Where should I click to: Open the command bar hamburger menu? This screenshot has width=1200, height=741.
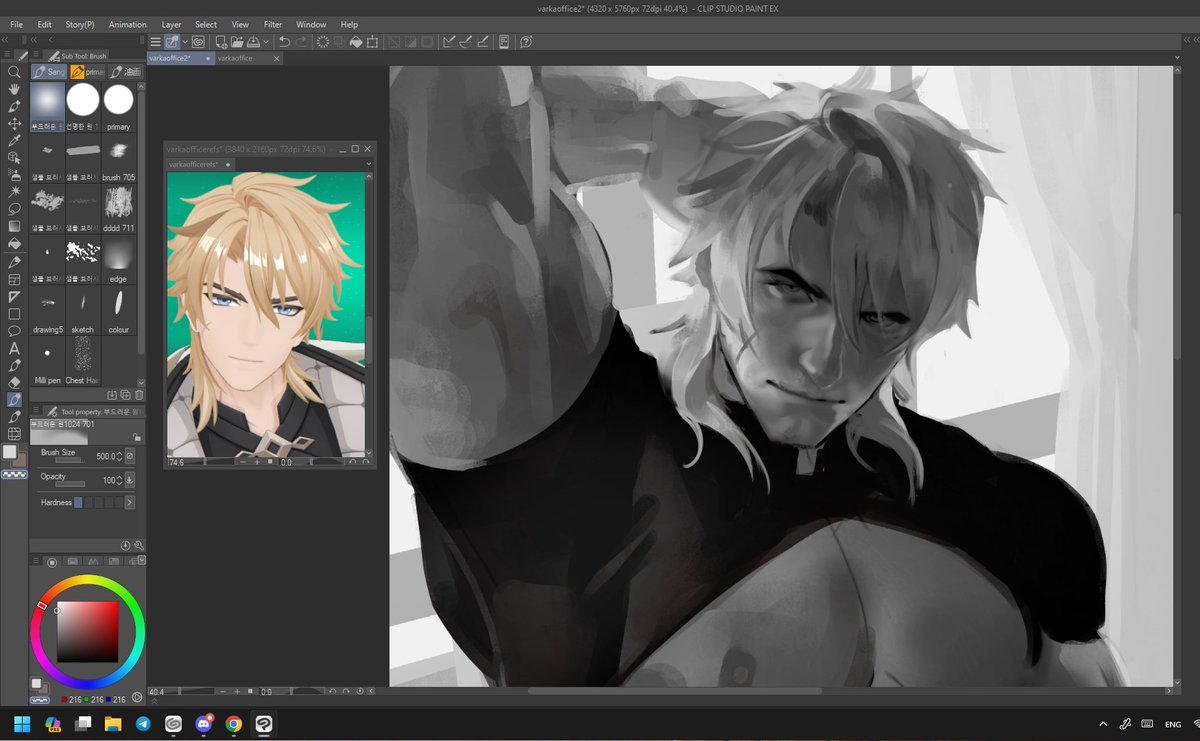[x=155, y=42]
